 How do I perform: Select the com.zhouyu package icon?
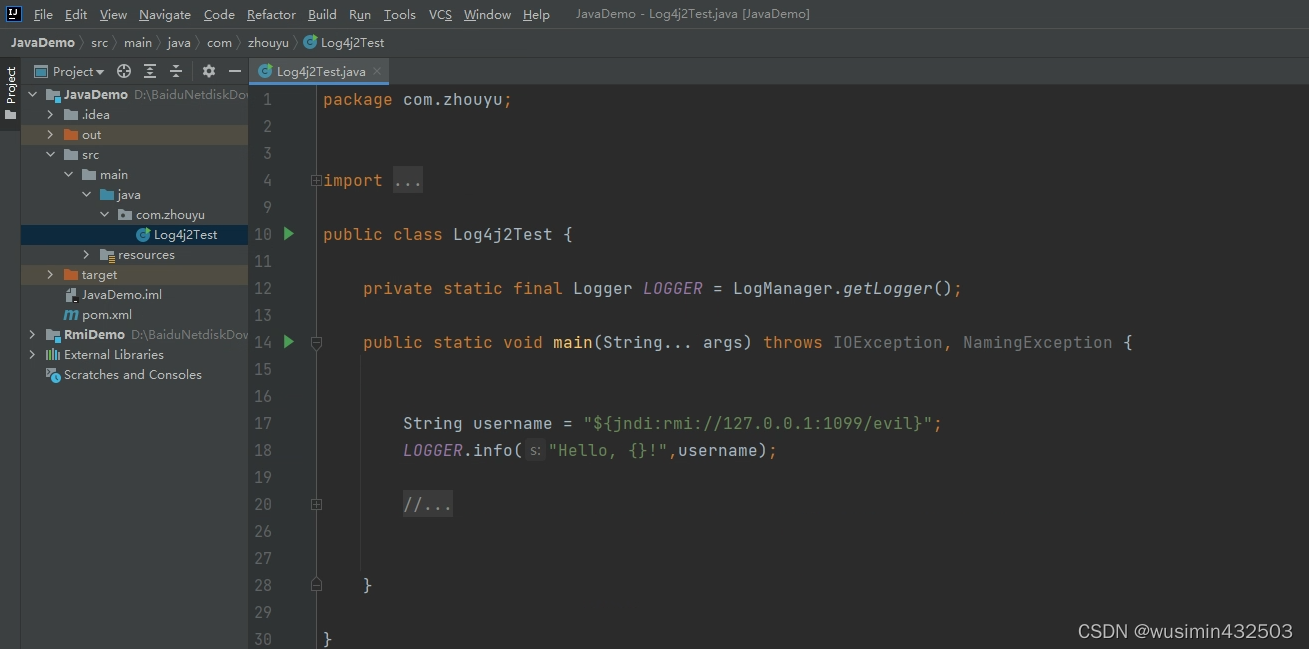tap(125, 215)
